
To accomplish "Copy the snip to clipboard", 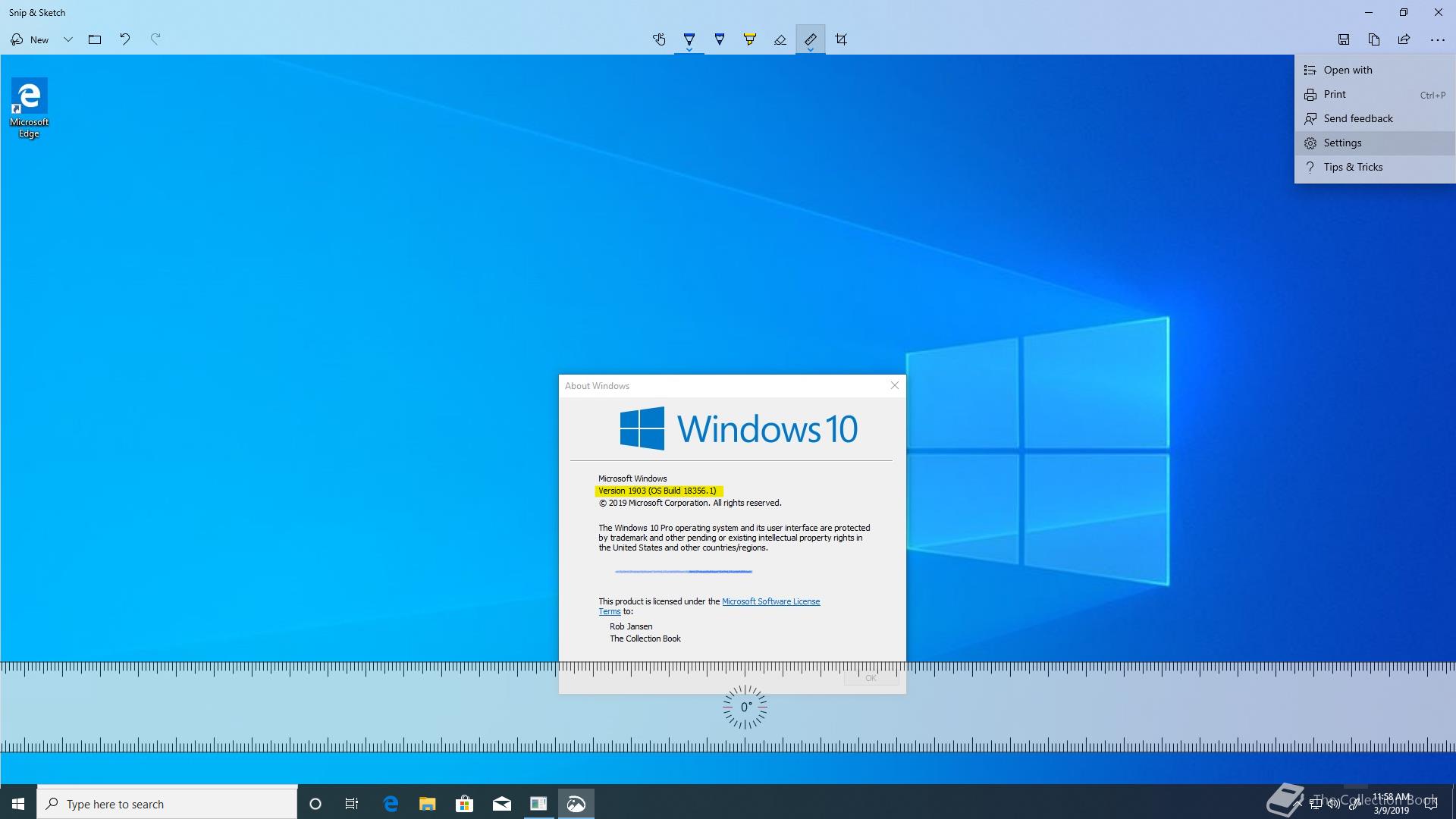I will click(x=1374, y=39).
